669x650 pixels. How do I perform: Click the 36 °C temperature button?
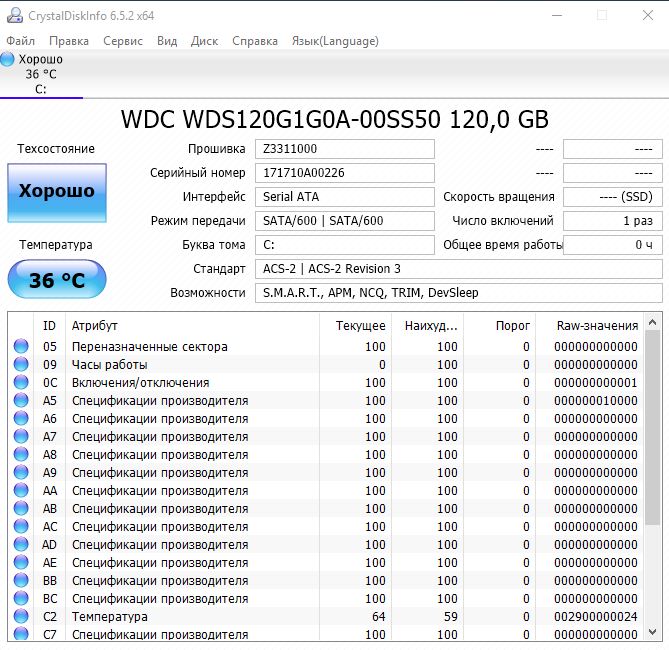[57, 280]
